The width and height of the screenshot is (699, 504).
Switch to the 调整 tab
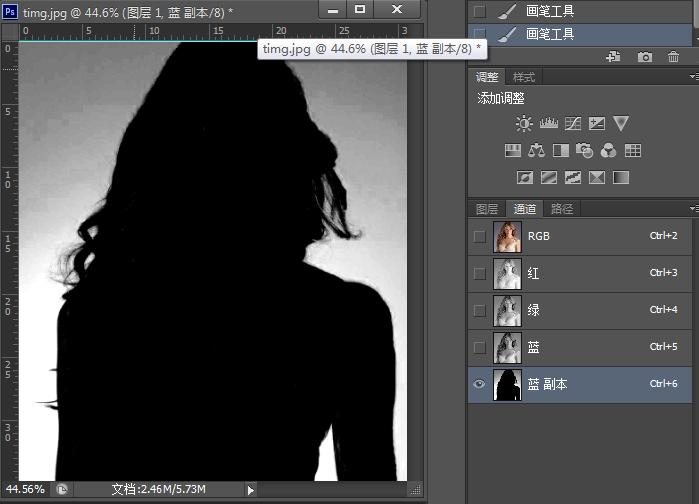[x=487, y=77]
